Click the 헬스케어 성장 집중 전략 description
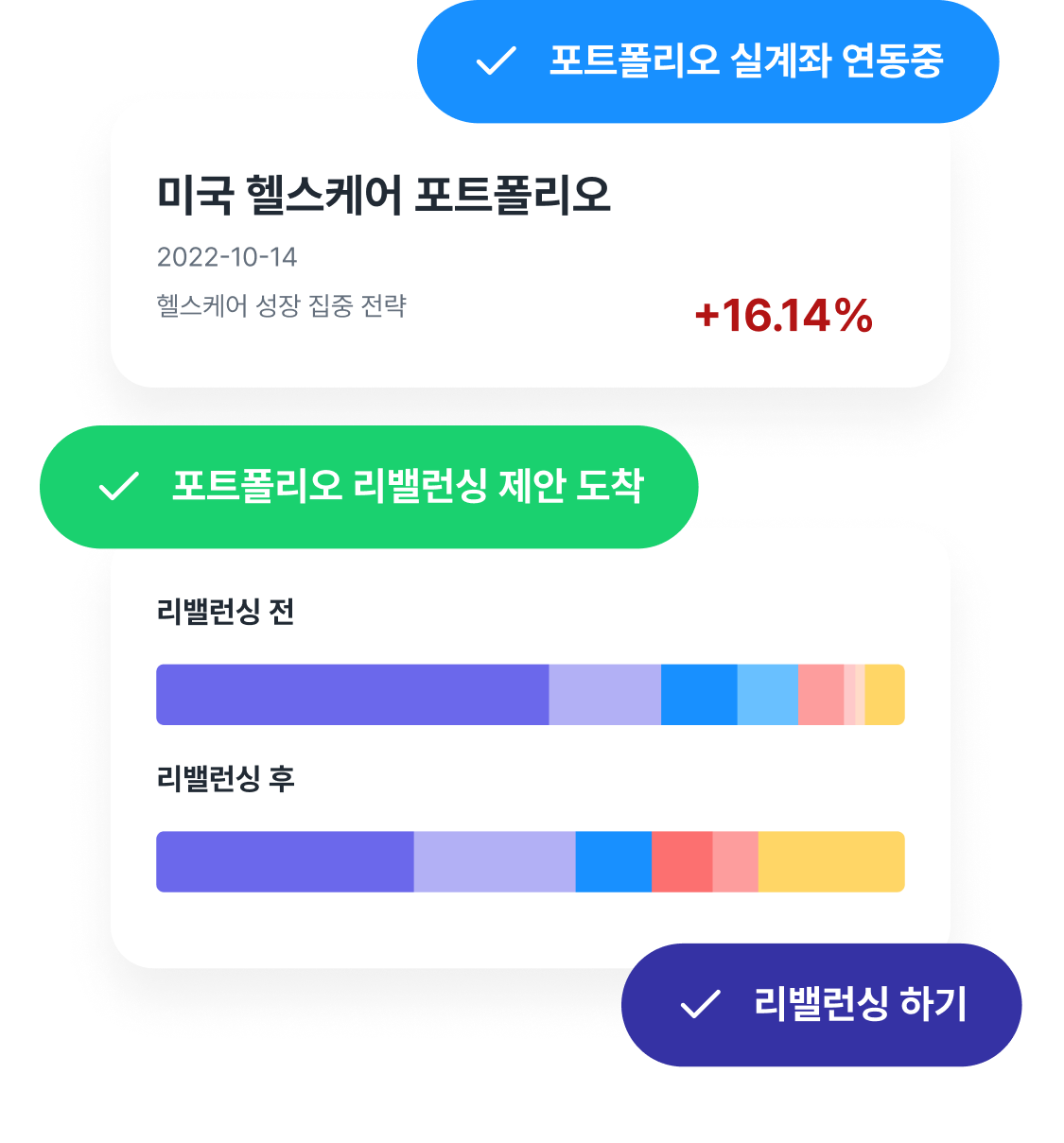1064x1143 pixels. [x=281, y=305]
